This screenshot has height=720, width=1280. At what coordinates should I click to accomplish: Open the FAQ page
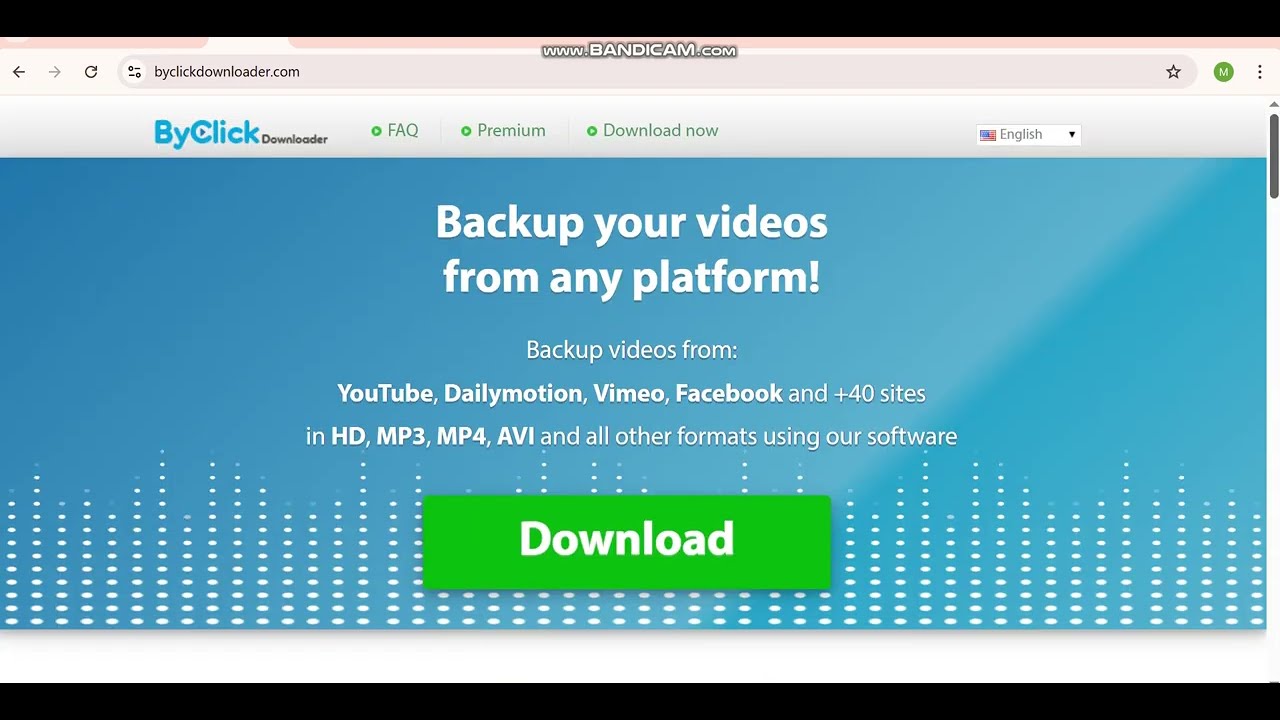click(395, 131)
